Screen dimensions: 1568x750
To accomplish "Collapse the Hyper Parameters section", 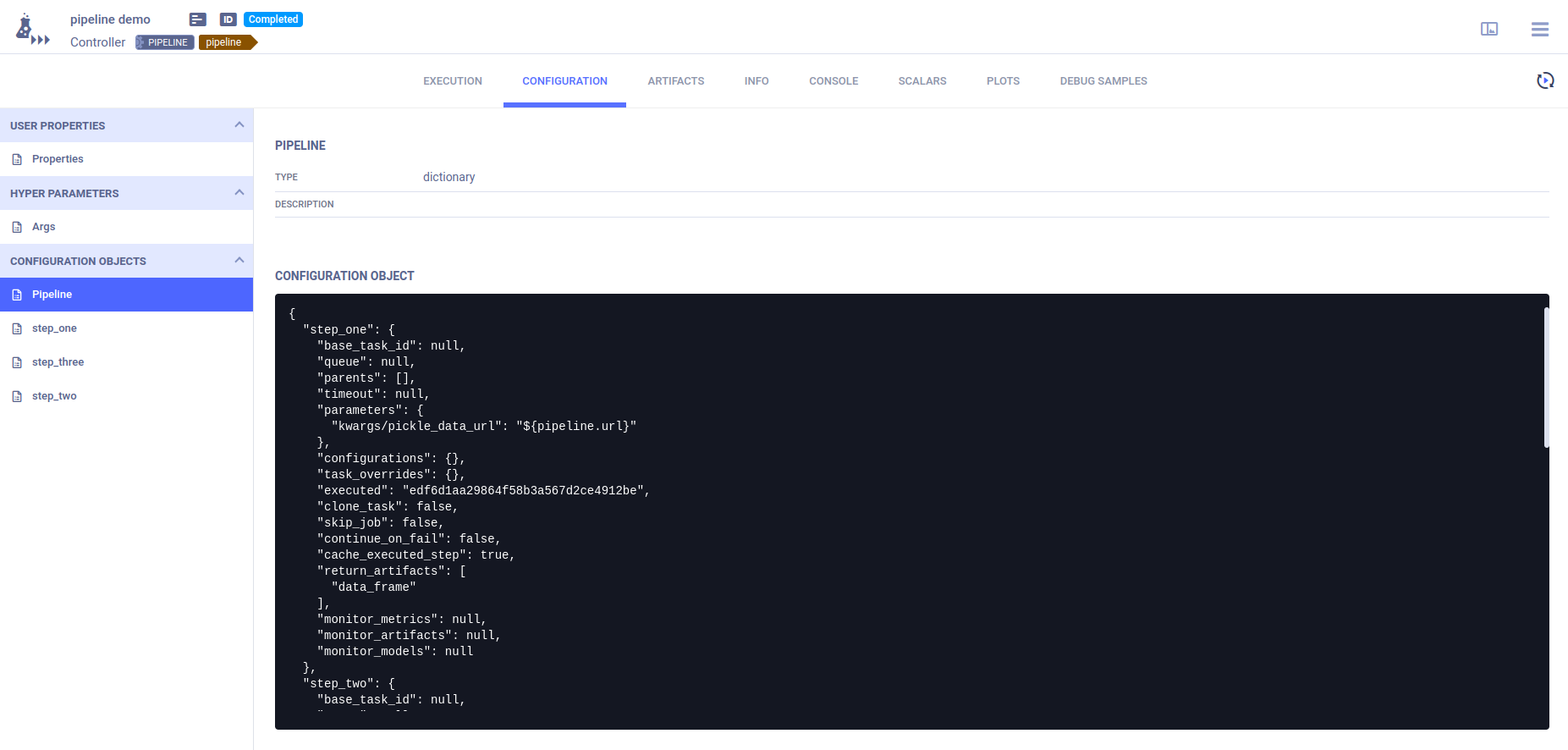I will click(x=239, y=193).
